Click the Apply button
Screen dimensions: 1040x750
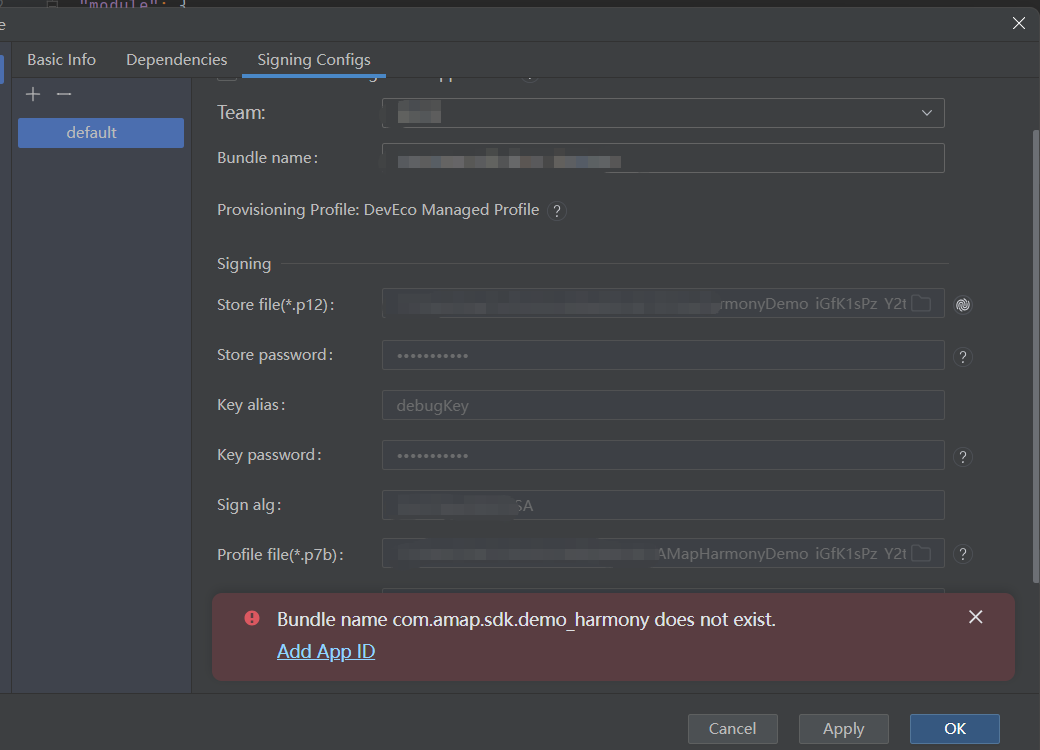pos(843,729)
